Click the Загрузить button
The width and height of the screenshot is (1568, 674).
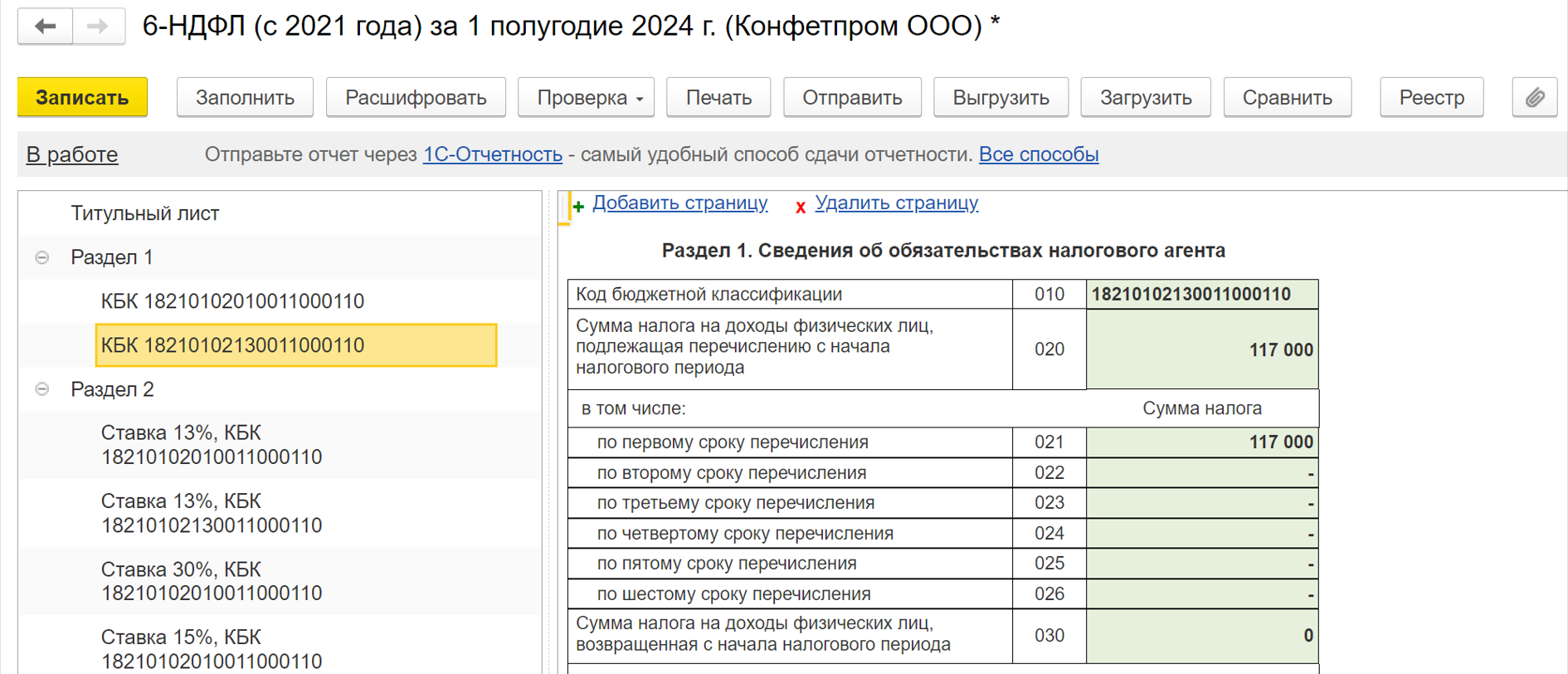(1146, 97)
